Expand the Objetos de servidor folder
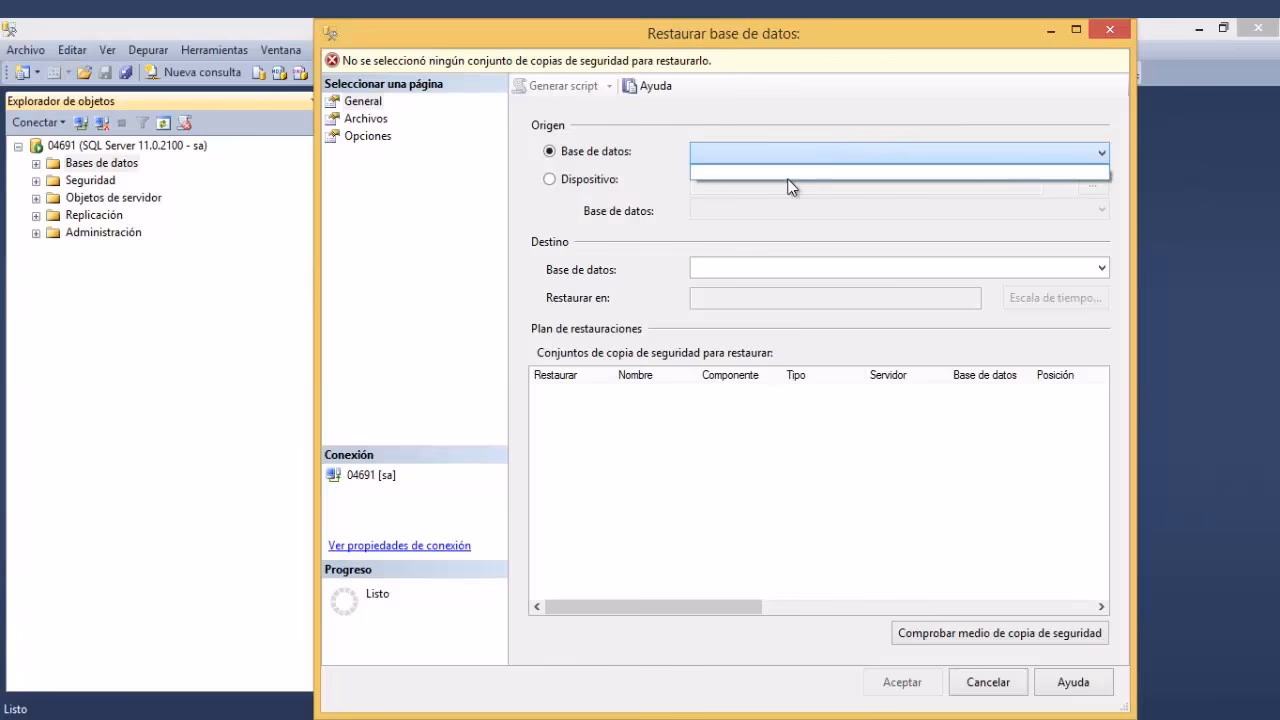1280x720 pixels. point(36,198)
